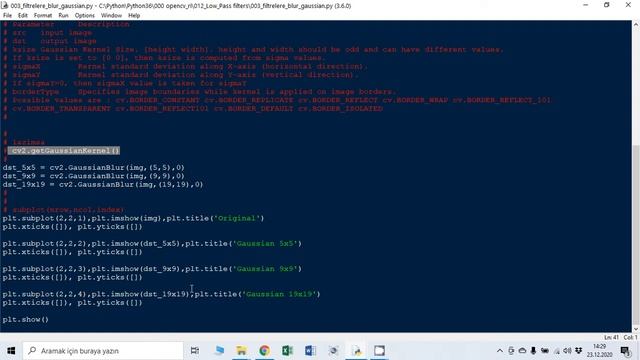Screen dimensions: 640x360
Task: Open the Edit menu
Action: coord(22,16)
